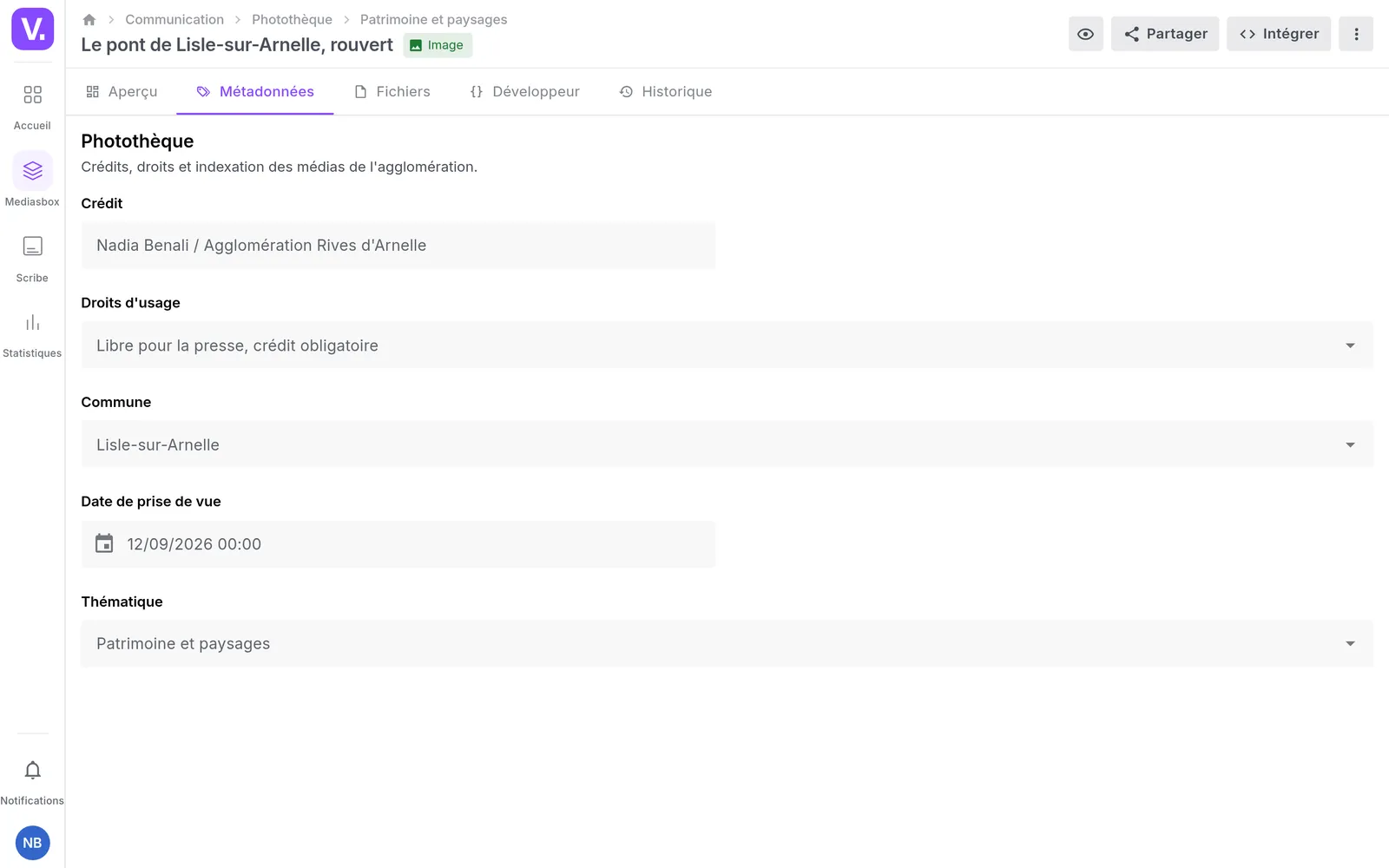This screenshot has width=1389, height=868.
Task: Open the Mediasbox layers icon
Action: (32, 171)
